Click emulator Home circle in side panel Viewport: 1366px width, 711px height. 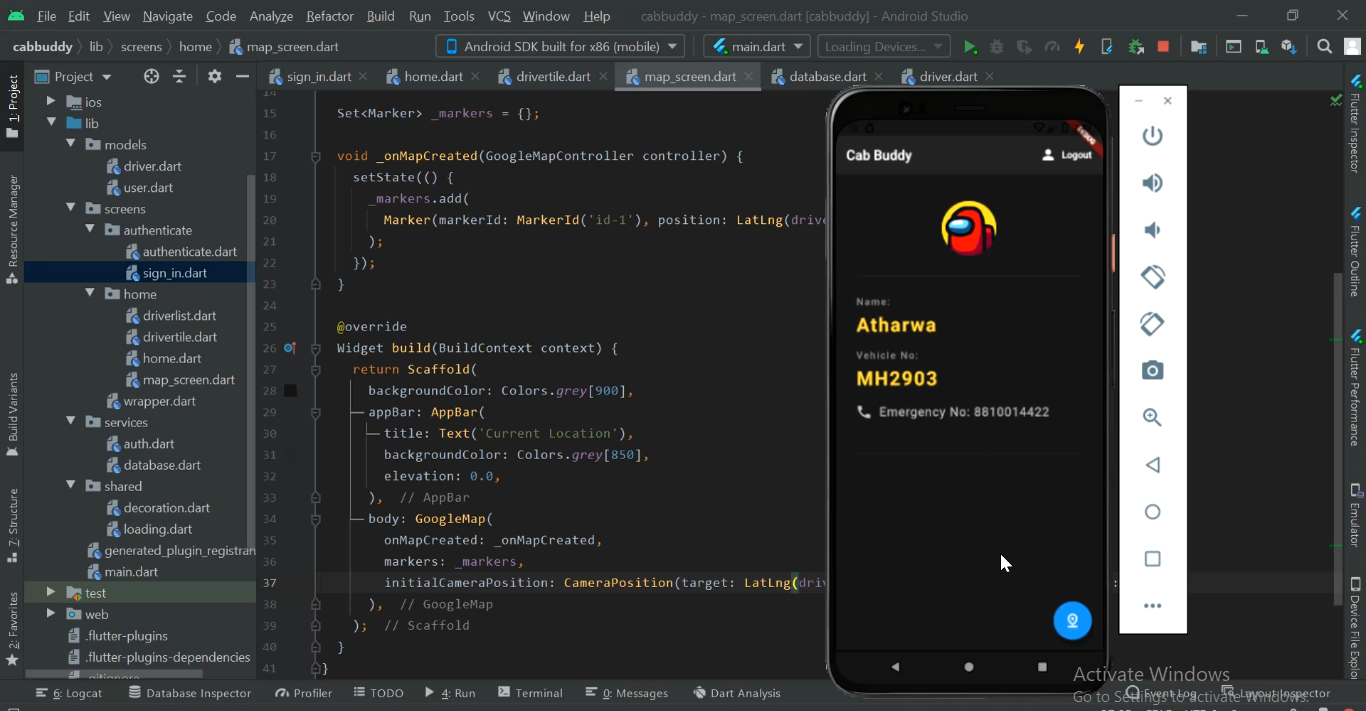(x=1153, y=512)
